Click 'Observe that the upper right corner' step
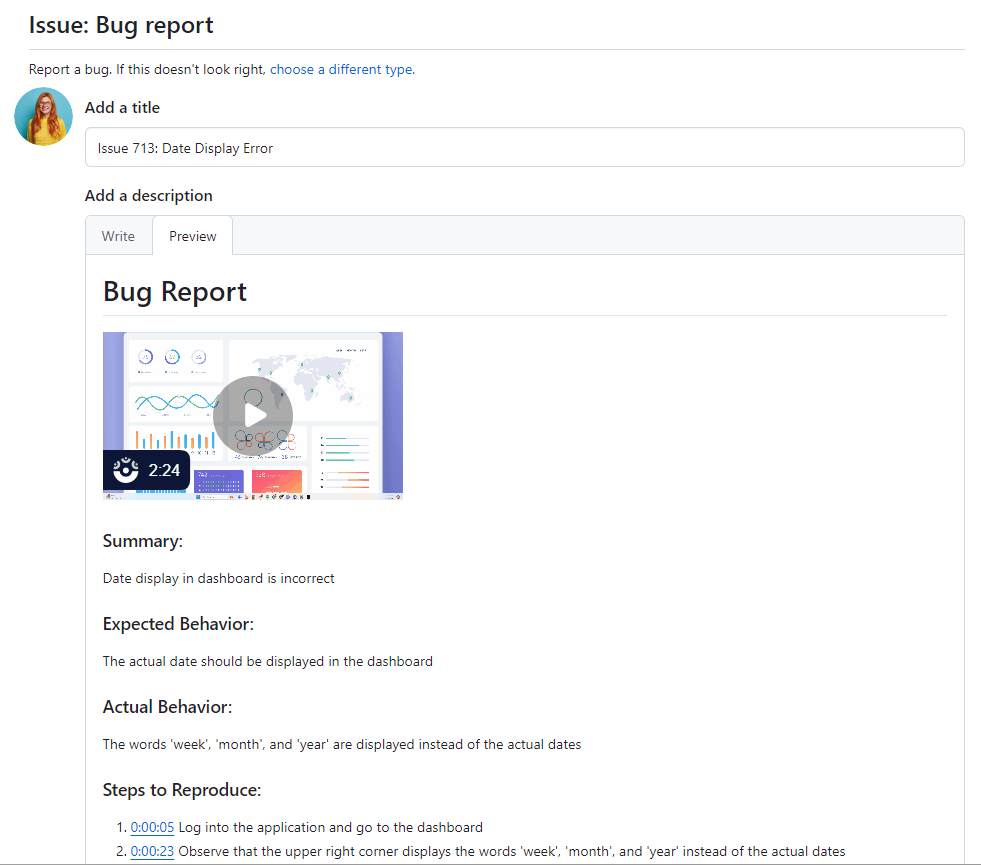This screenshot has height=865, width=981. (512, 851)
